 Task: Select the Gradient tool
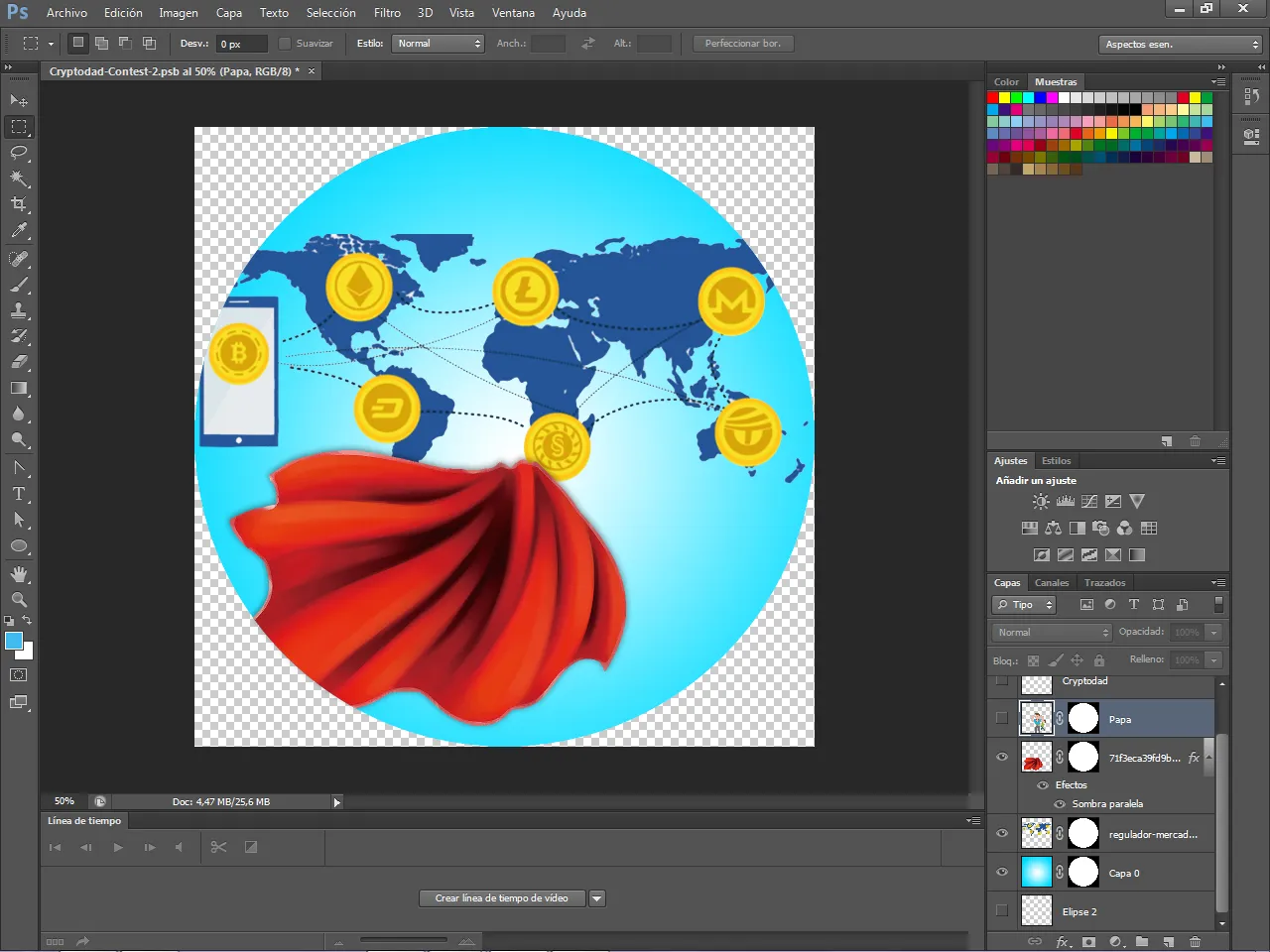(19, 388)
